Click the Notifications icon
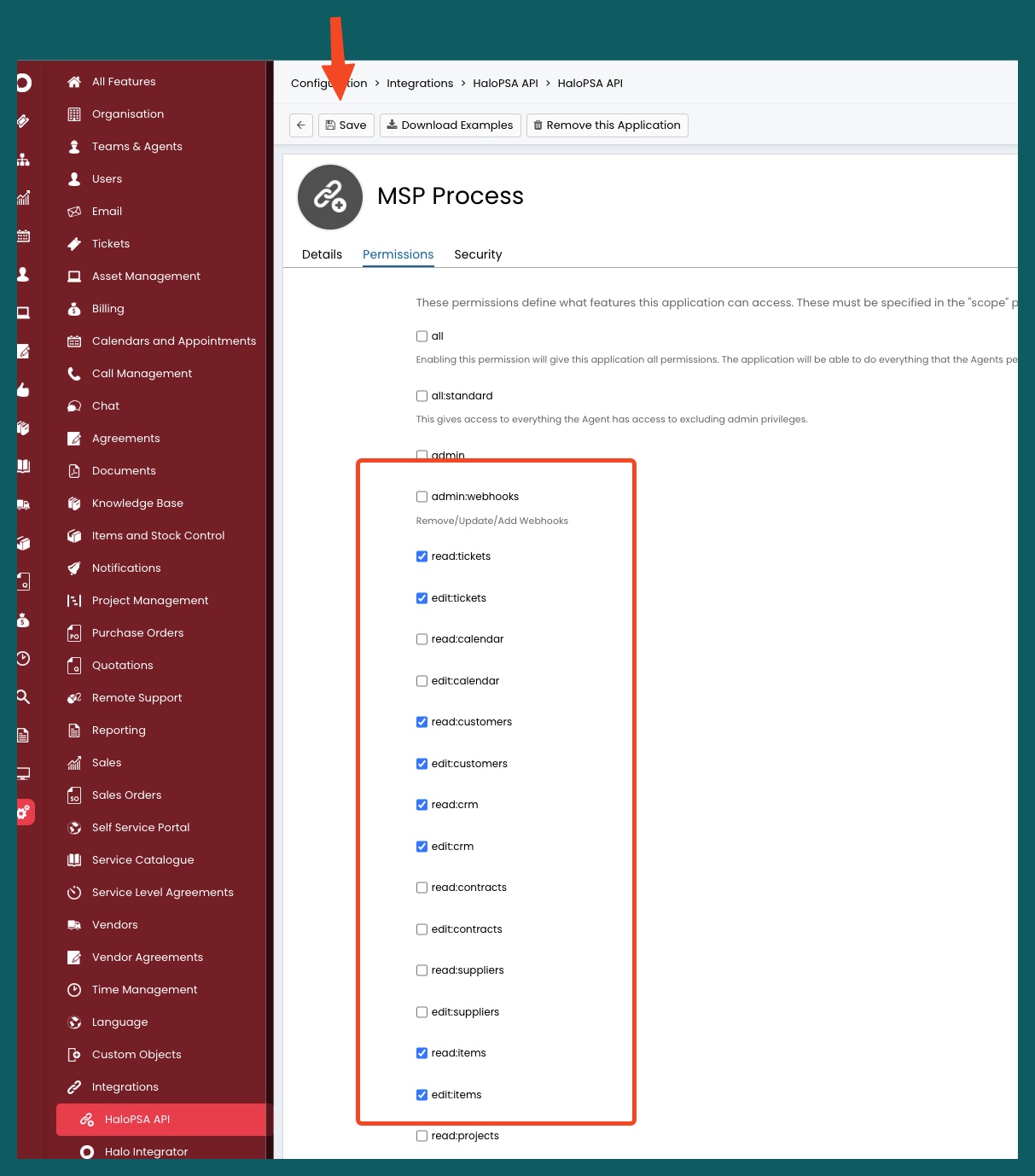 pyautogui.click(x=74, y=568)
